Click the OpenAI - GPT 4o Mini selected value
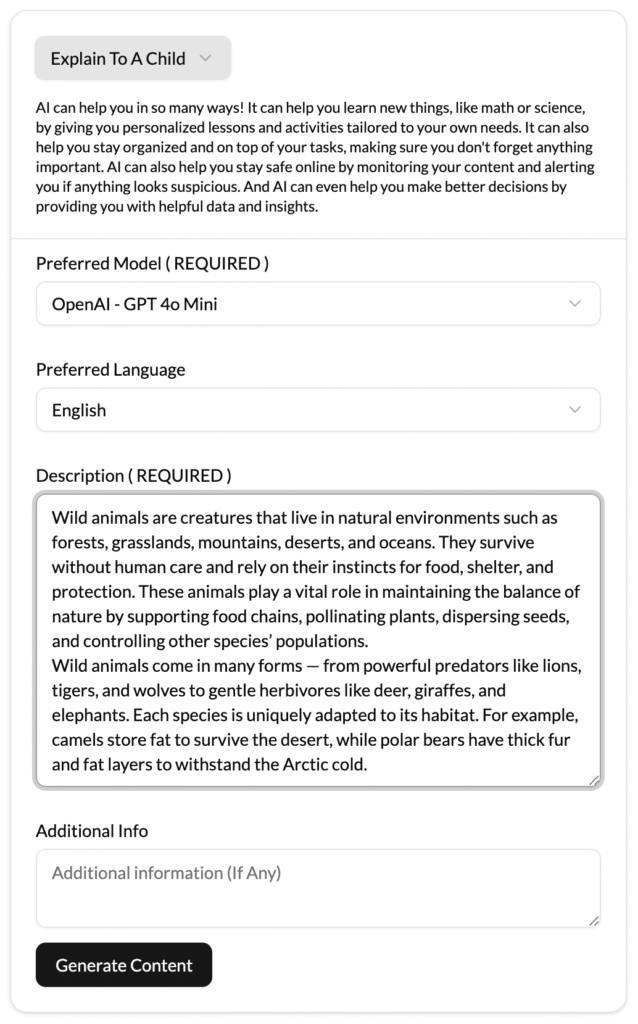Viewport: 638px width, 1024px height. 135,304
